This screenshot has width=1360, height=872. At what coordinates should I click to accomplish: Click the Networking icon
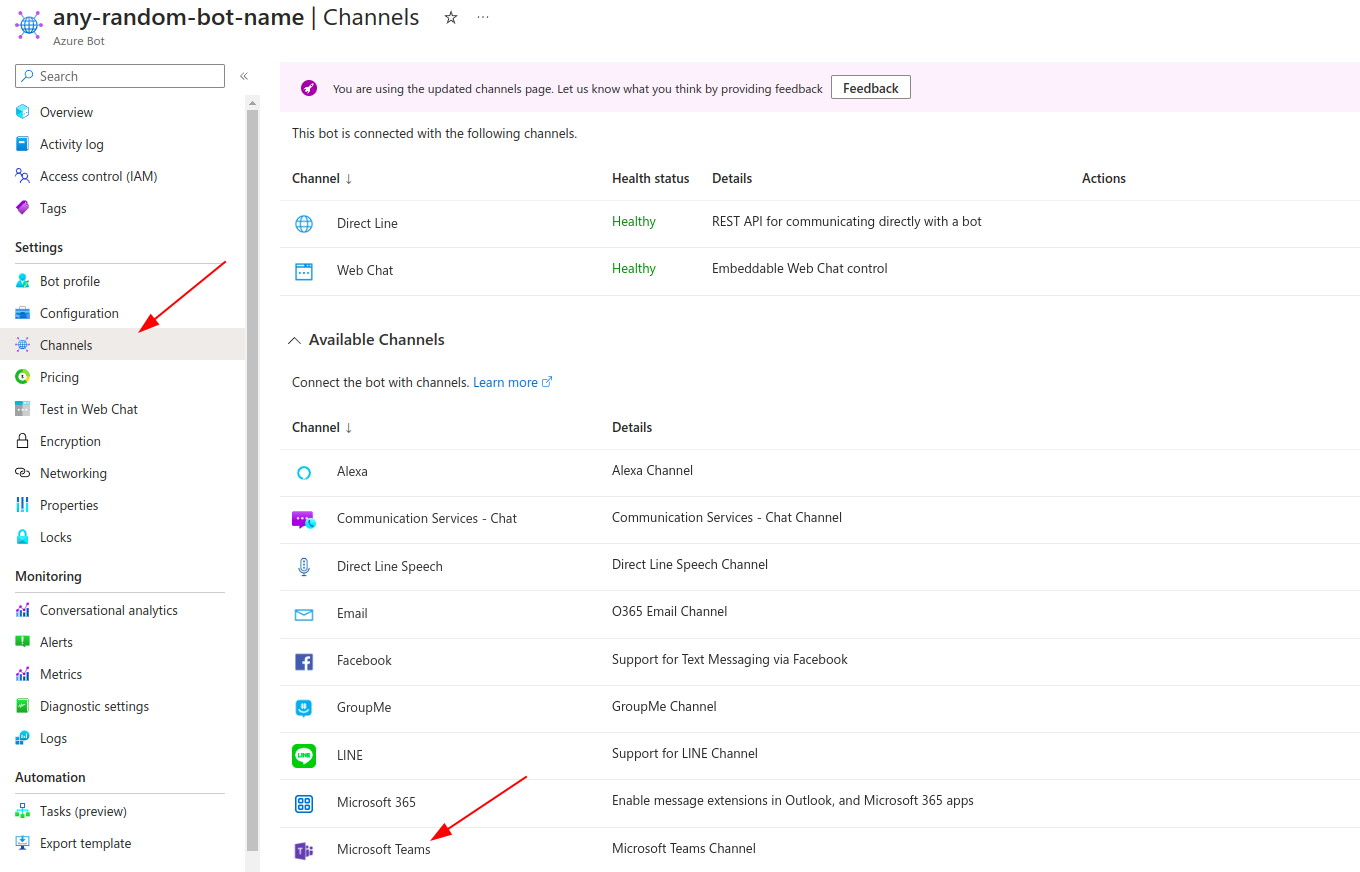click(23, 473)
